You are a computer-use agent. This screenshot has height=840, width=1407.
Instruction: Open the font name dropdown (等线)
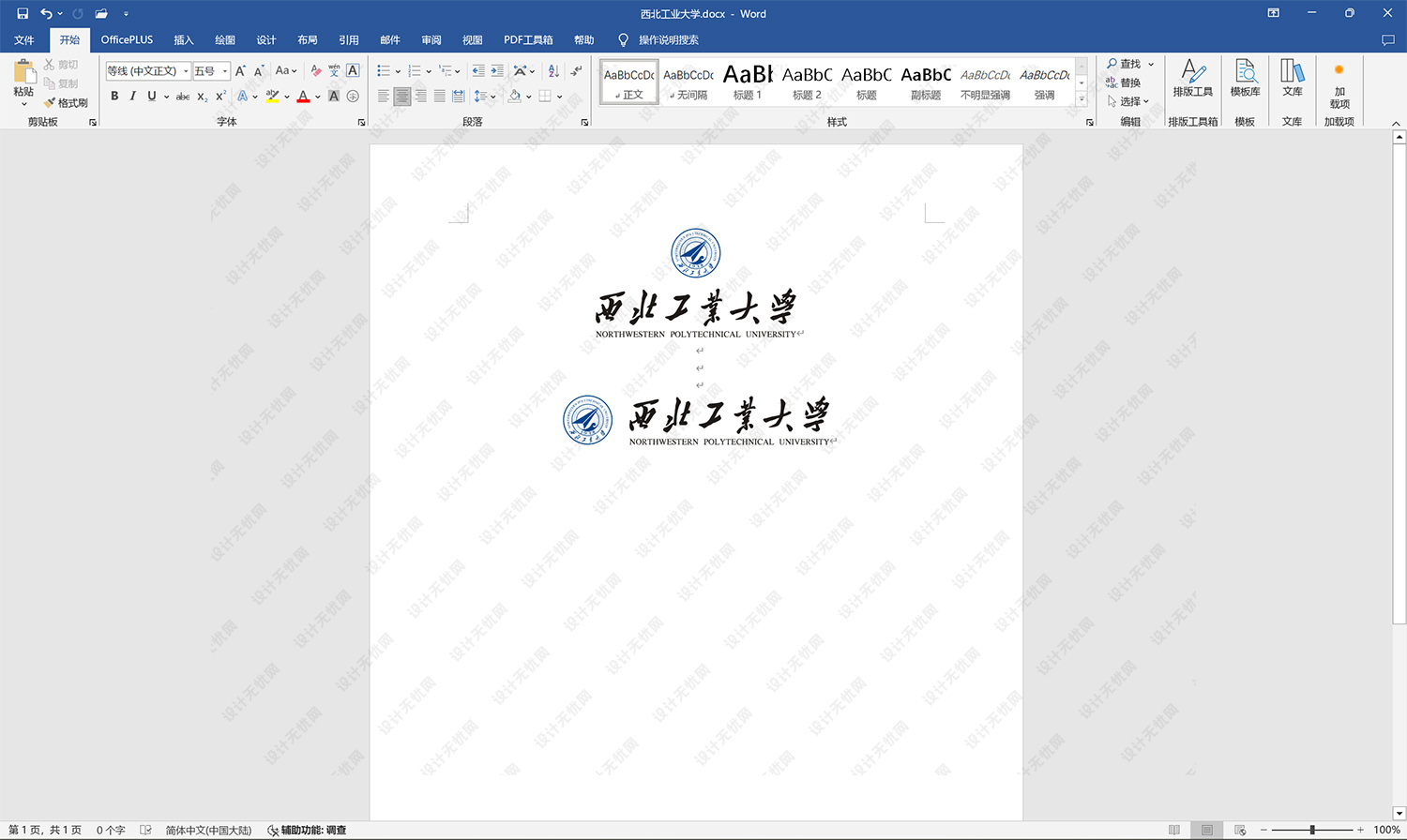(186, 71)
